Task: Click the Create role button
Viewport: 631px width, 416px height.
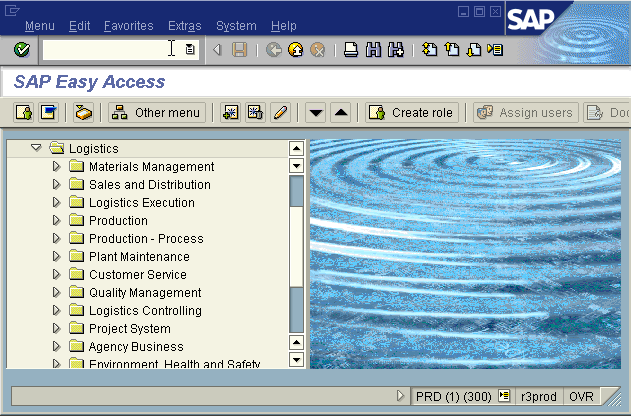Action: pos(412,113)
